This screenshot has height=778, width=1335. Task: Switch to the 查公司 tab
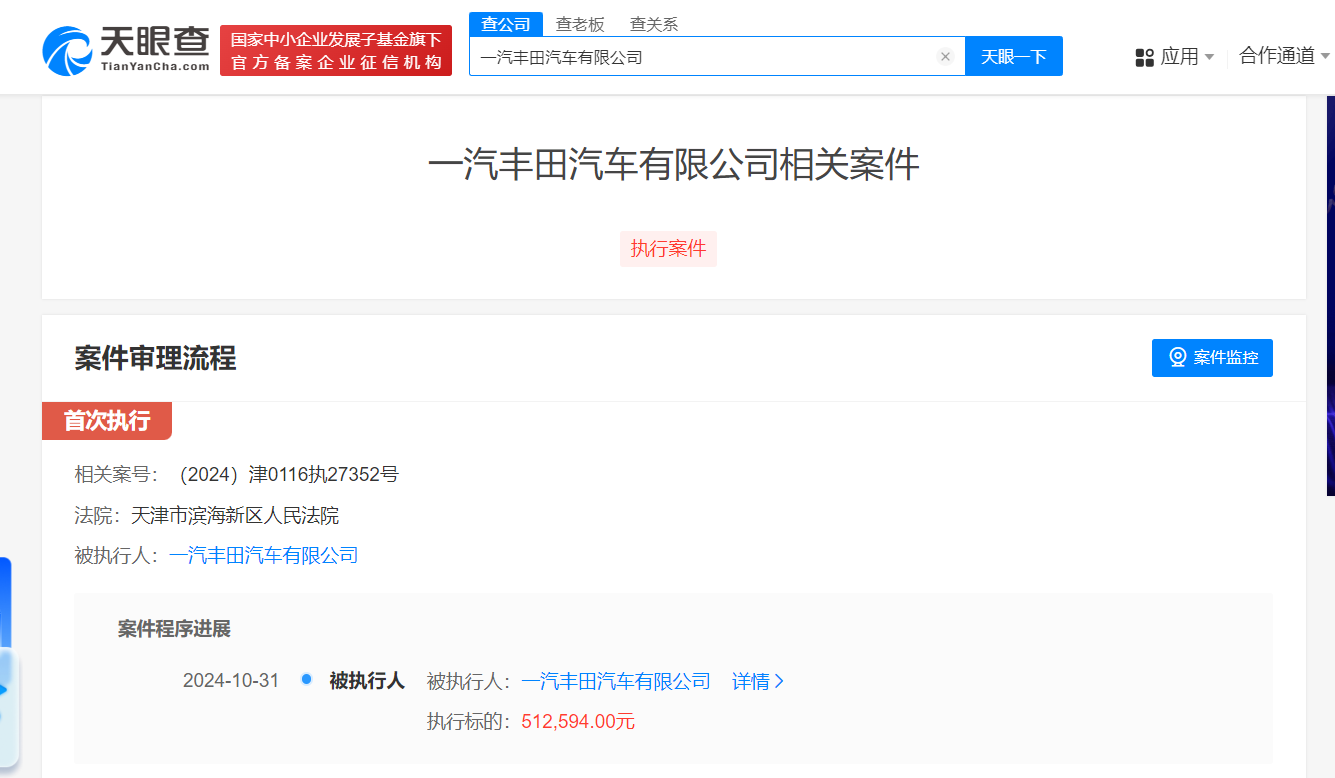506,24
